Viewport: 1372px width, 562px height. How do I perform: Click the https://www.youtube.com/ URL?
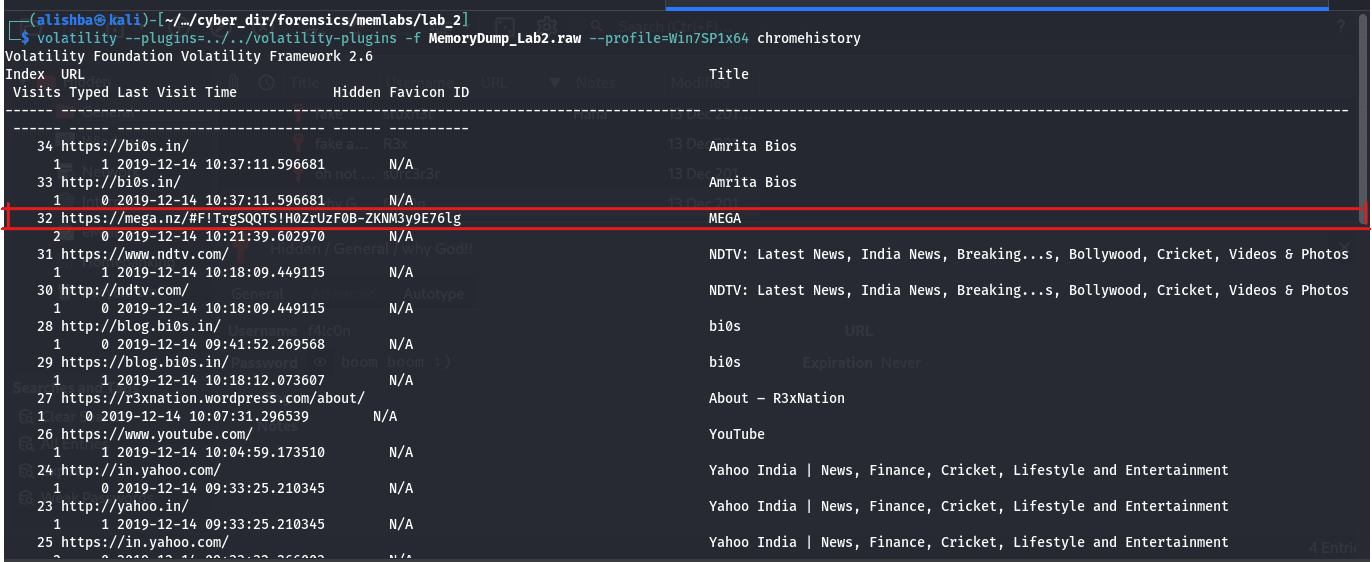tap(156, 434)
